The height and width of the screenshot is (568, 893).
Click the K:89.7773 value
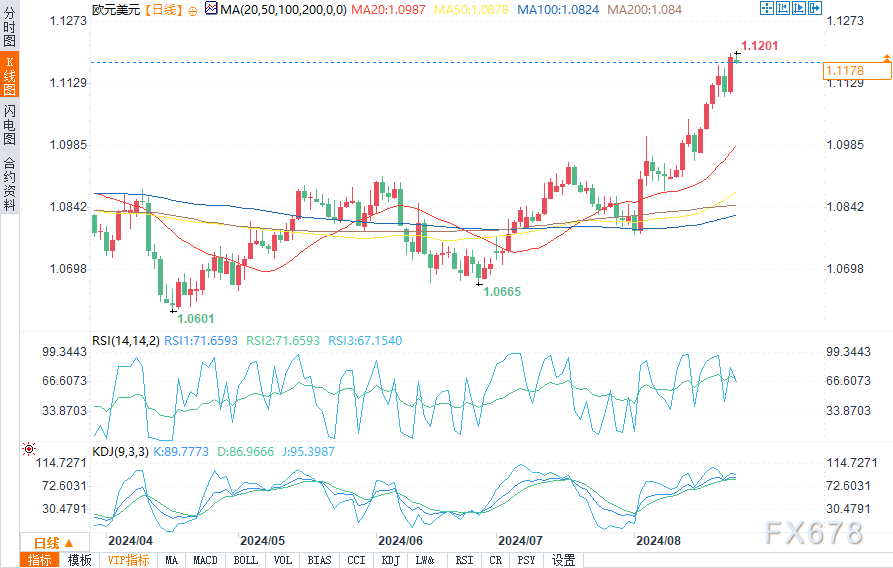tap(181, 452)
